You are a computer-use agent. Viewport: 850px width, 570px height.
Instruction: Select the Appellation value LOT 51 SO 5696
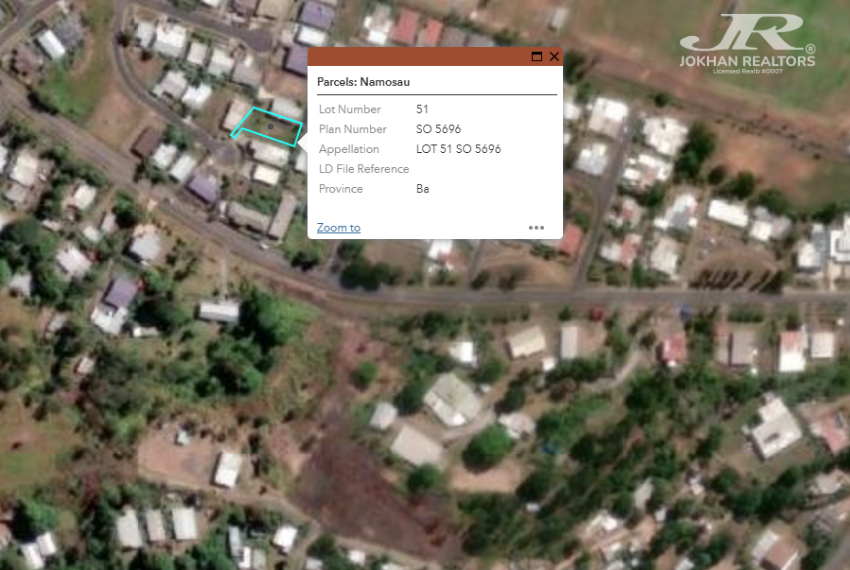tap(458, 149)
